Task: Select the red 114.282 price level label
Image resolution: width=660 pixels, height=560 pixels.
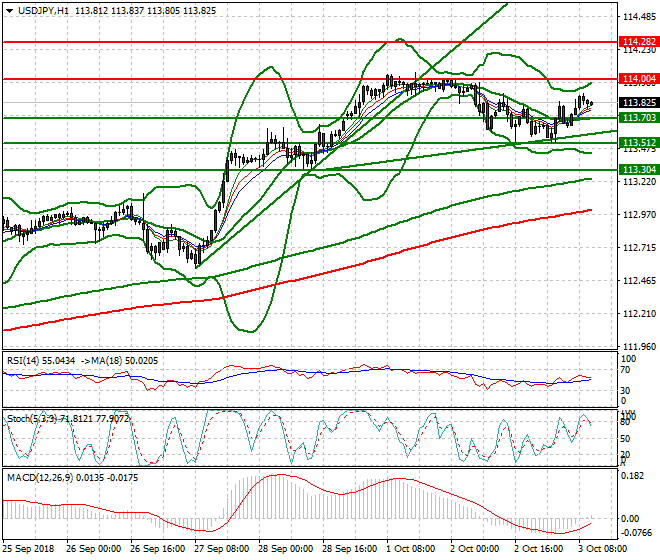Action: 639,42
